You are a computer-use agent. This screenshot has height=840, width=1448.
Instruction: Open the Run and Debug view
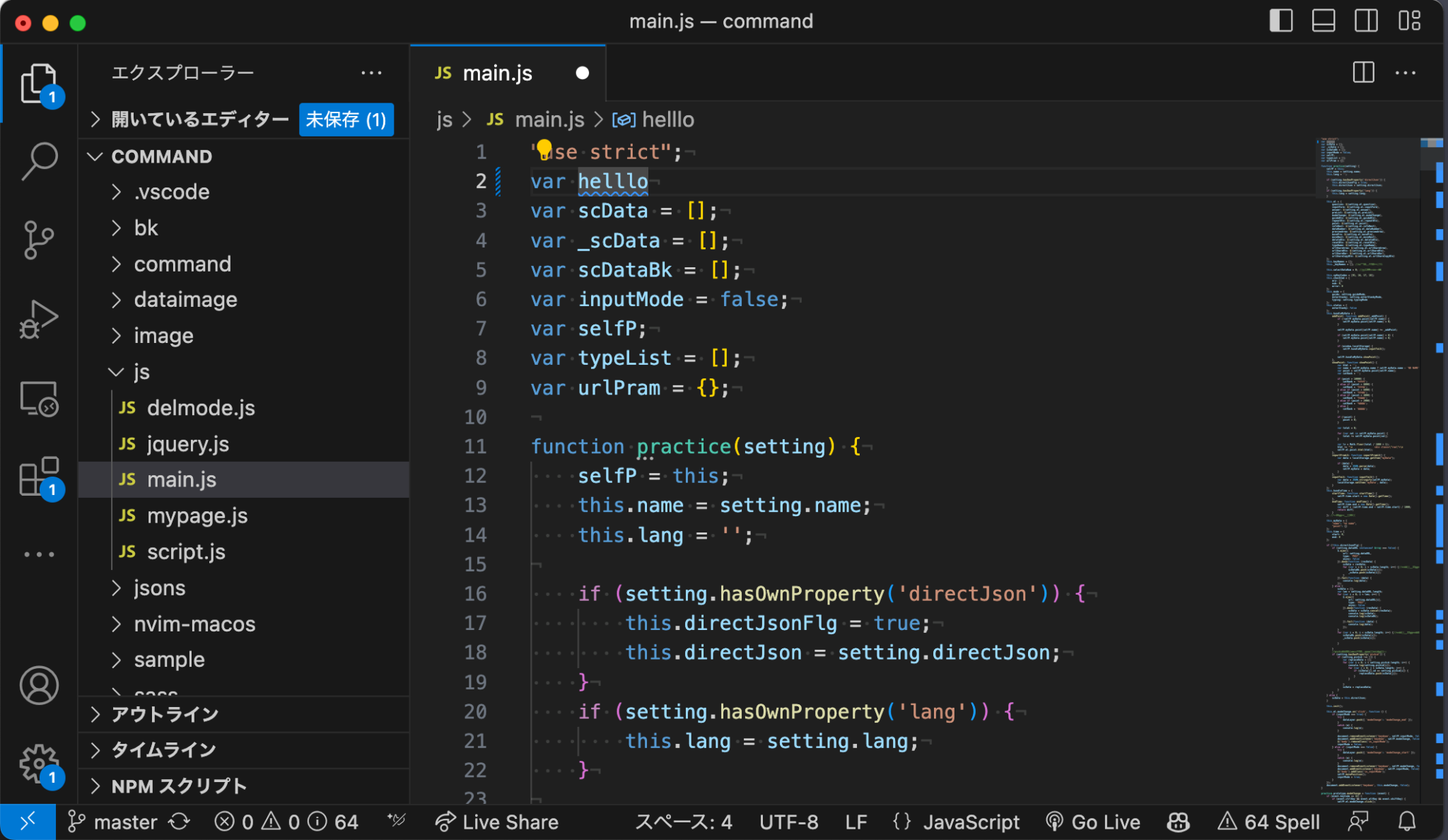pos(39,319)
